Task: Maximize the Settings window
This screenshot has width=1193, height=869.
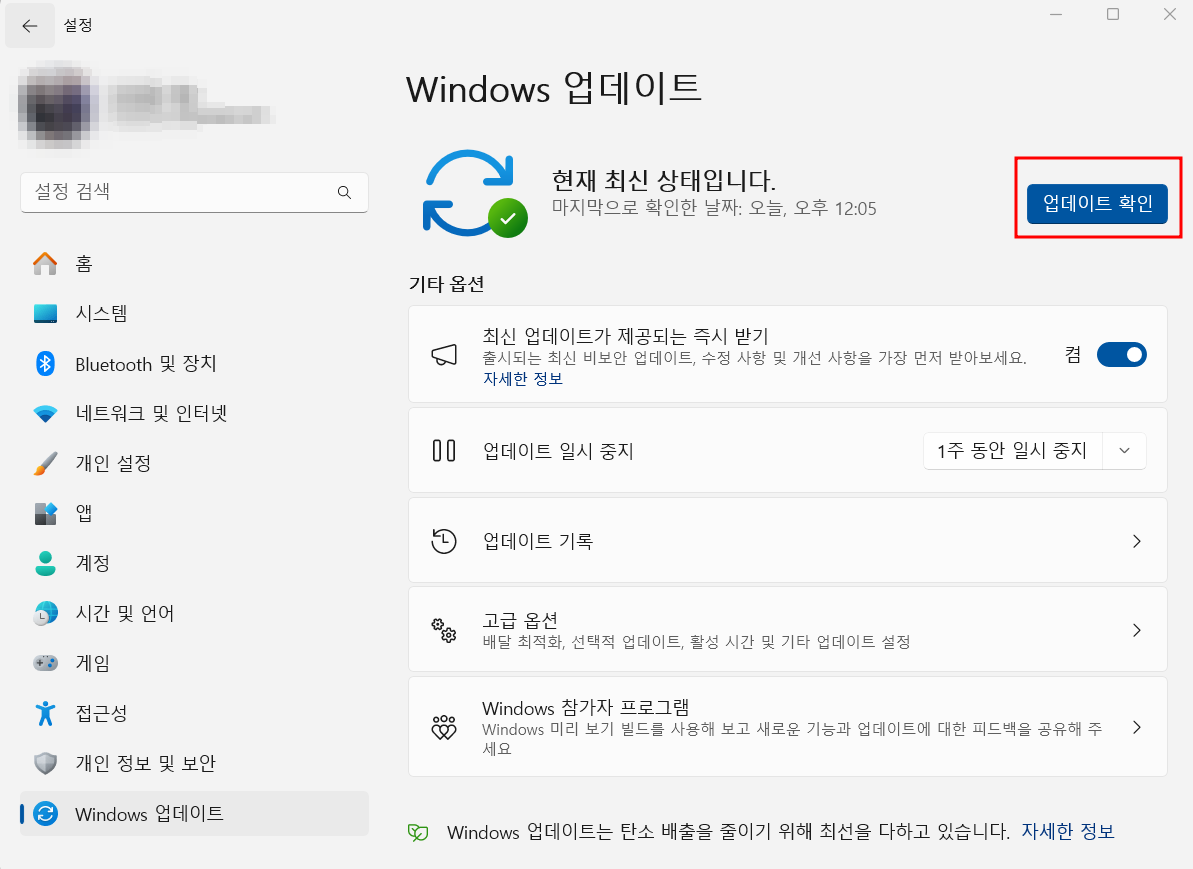Action: 1113,14
